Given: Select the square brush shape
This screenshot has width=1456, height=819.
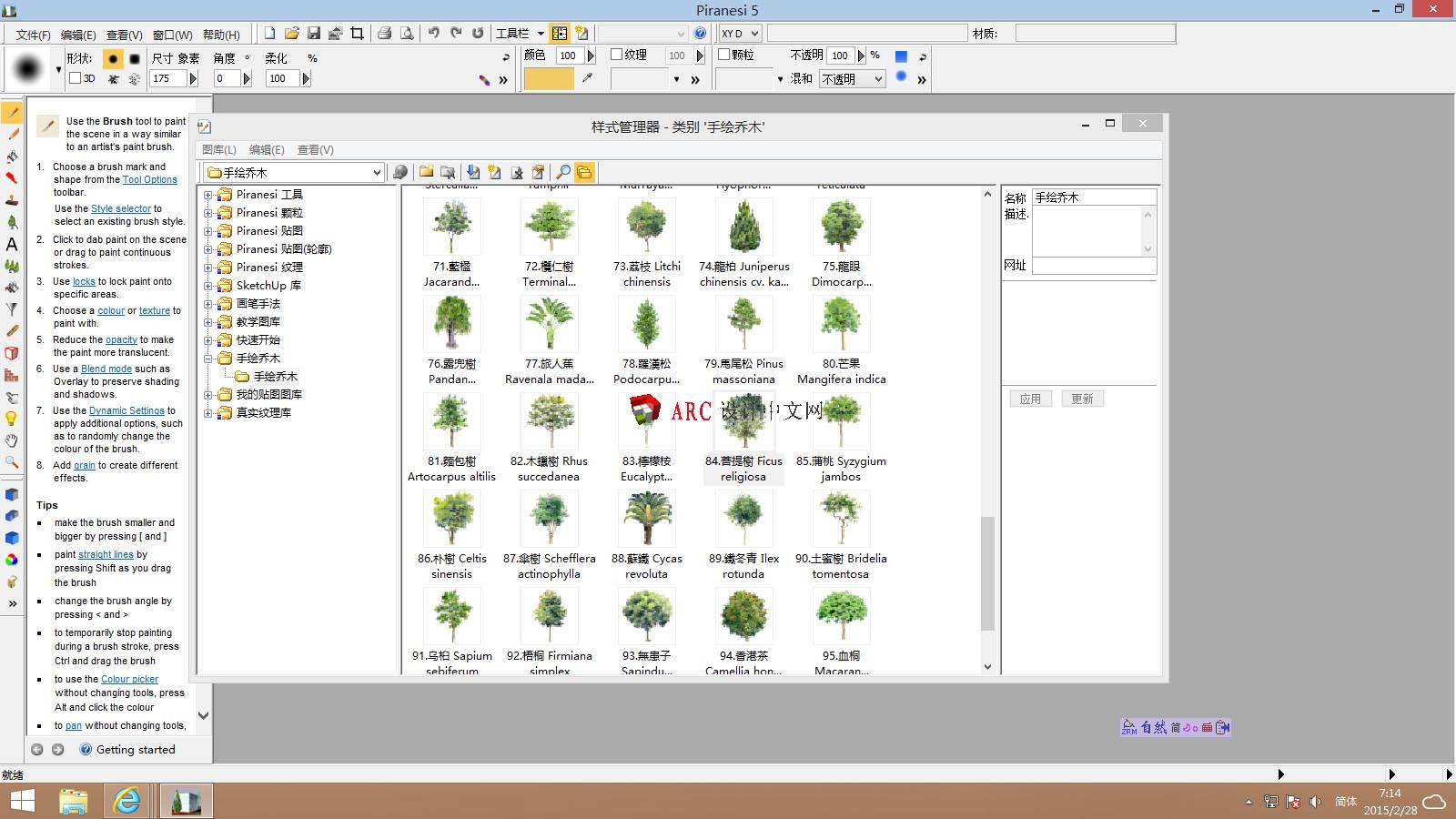Looking at the screenshot, I should click(135, 58).
